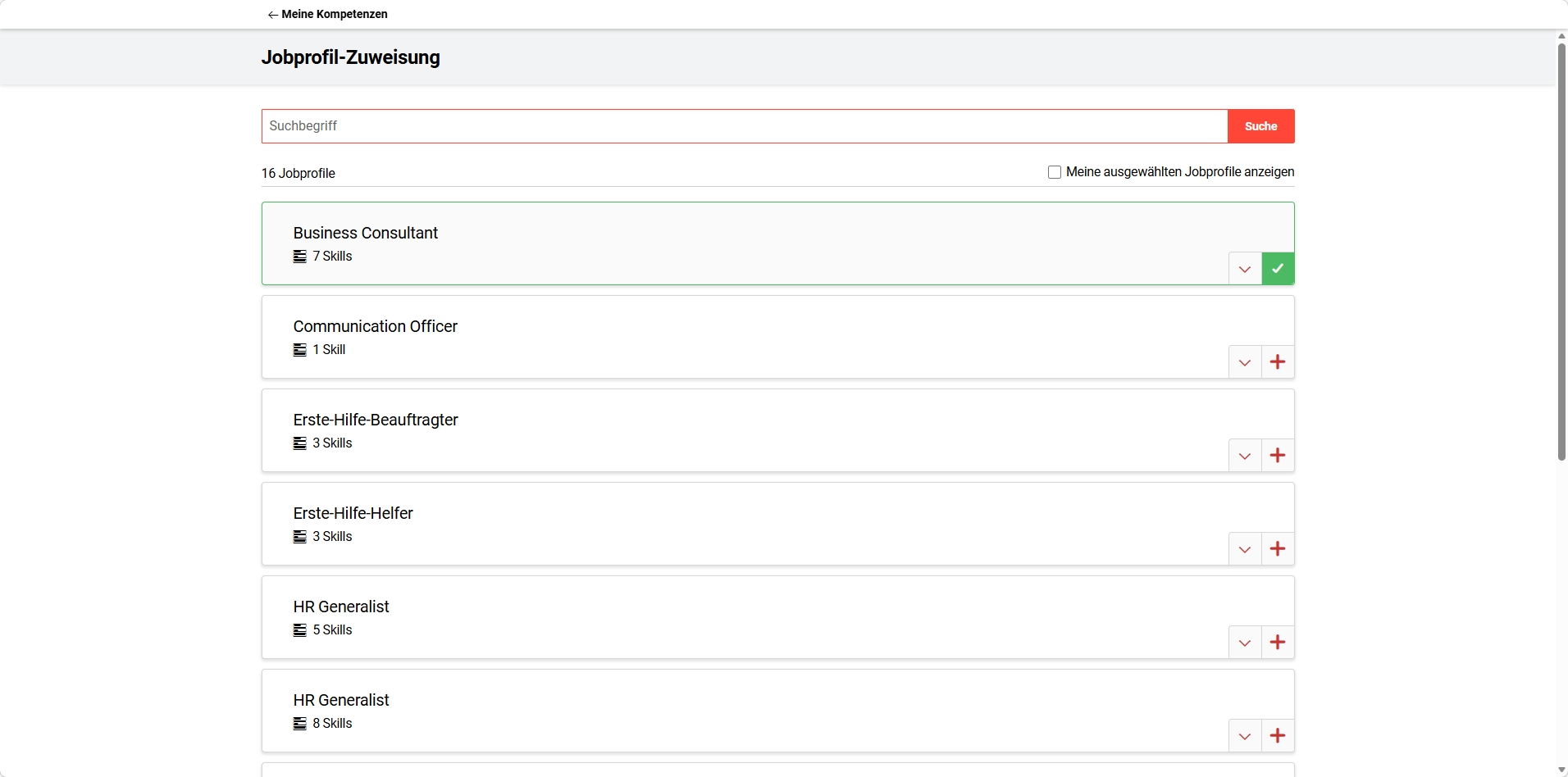Go back to Meine Kompetenzen
The image size is (1568, 777).
click(x=327, y=14)
